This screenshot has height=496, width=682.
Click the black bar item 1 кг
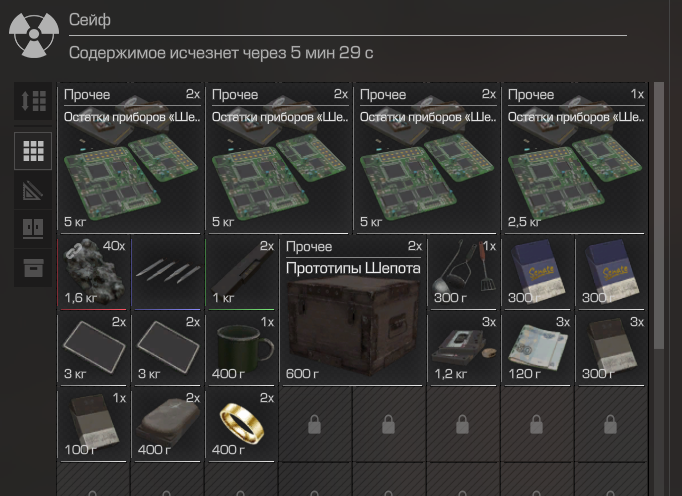[x=242, y=273]
